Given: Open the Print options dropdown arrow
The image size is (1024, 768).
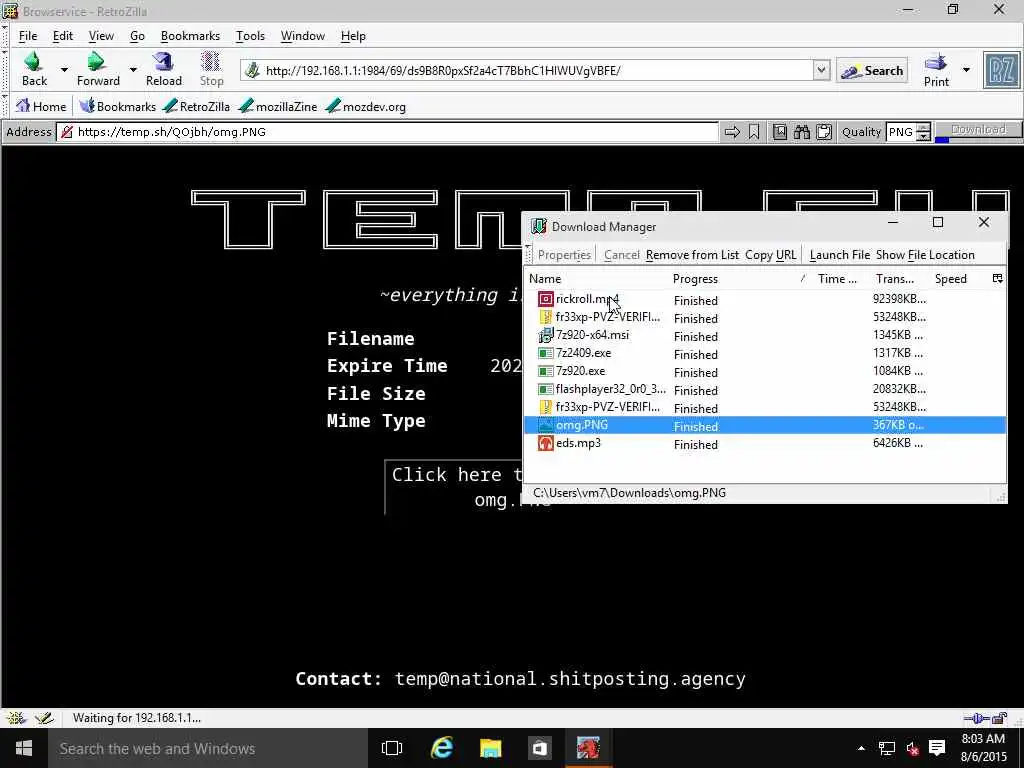Looking at the screenshot, I should pyautogui.click(x=967, y=69).
